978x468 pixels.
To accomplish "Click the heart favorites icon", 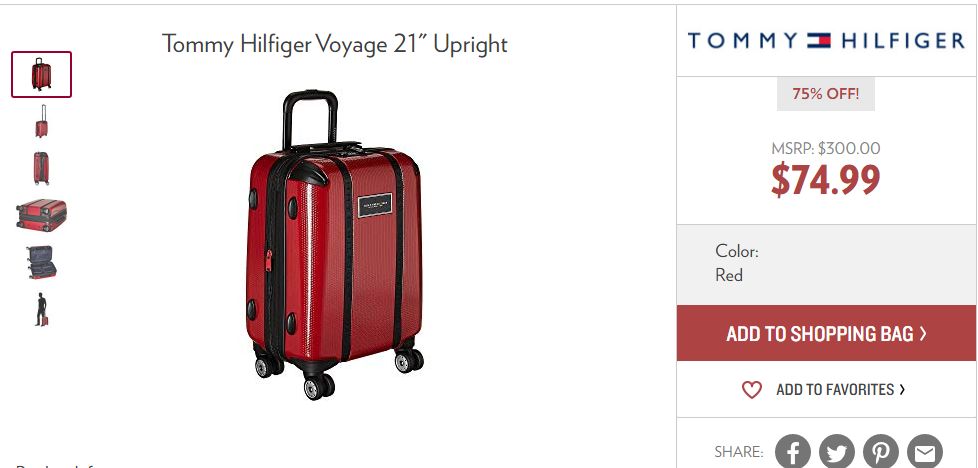I will pyautogui.click(x=752, y=390).
